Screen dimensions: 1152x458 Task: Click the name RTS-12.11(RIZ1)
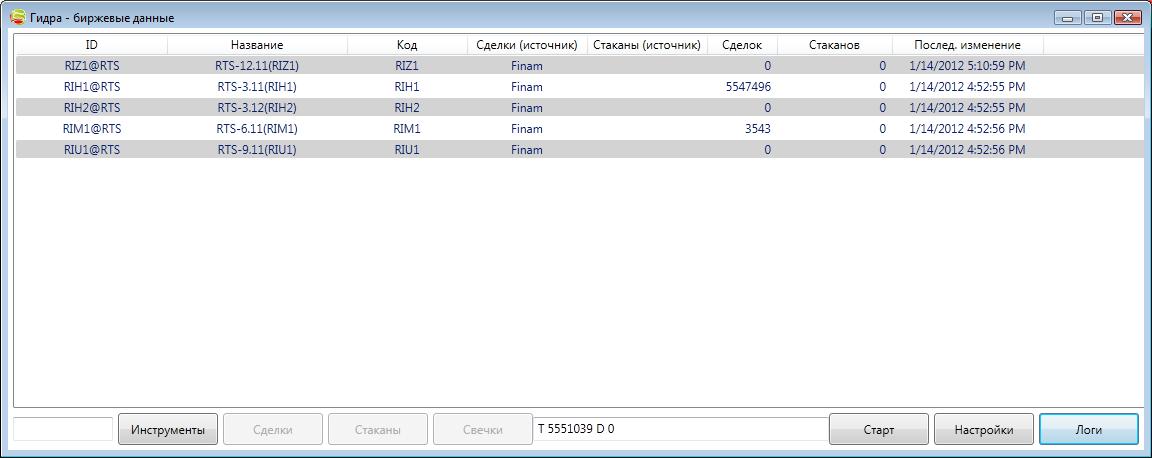coord(257,65)
